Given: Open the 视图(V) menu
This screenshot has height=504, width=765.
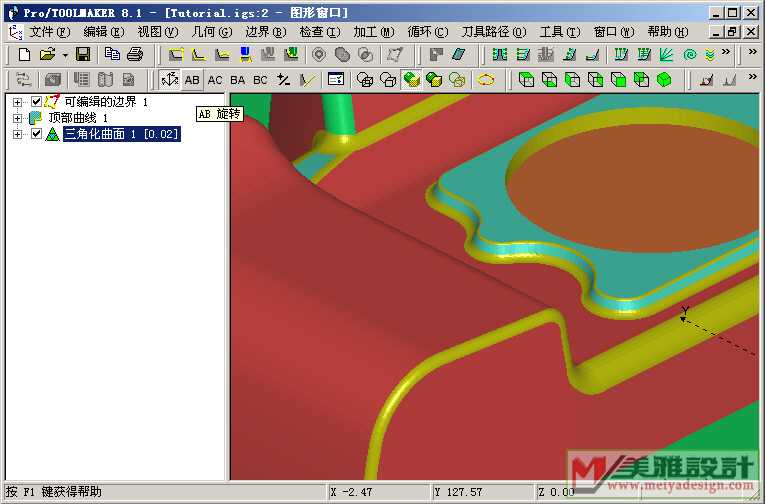Looking at the screenshot, I should point(158,32).
